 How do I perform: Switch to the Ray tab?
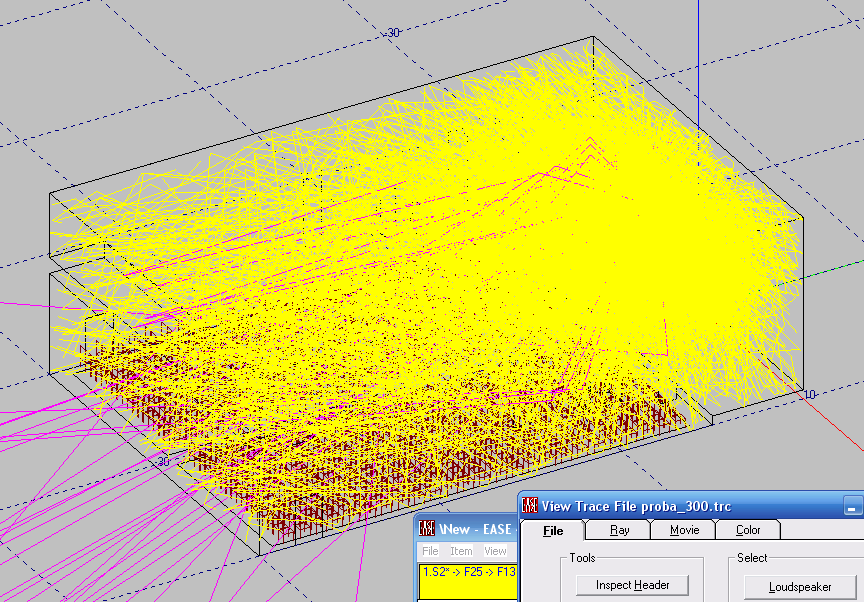point(619,530)
